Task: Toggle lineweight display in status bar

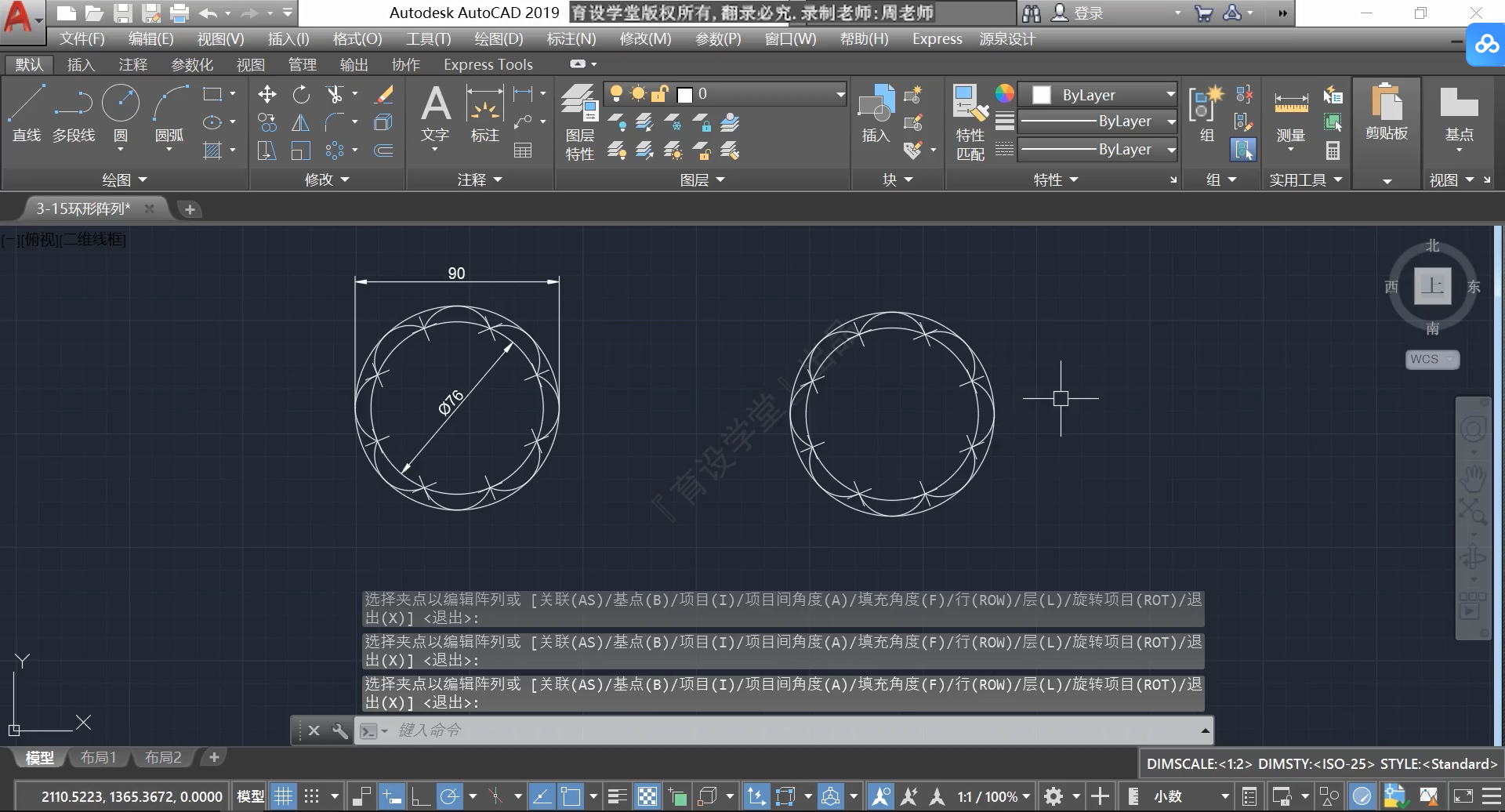Action: [x=618, y=796]
